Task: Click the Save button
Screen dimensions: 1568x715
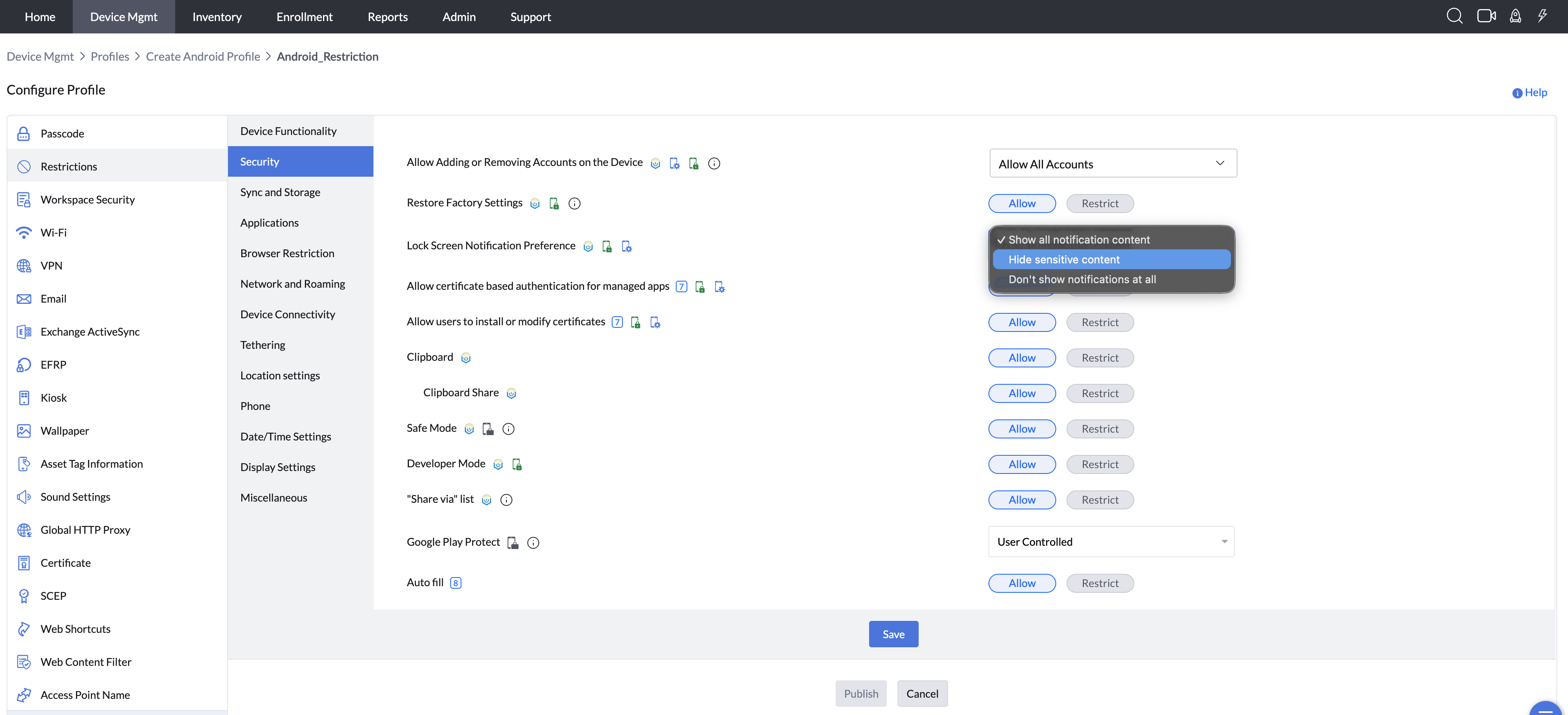Action: pos(893,634)
